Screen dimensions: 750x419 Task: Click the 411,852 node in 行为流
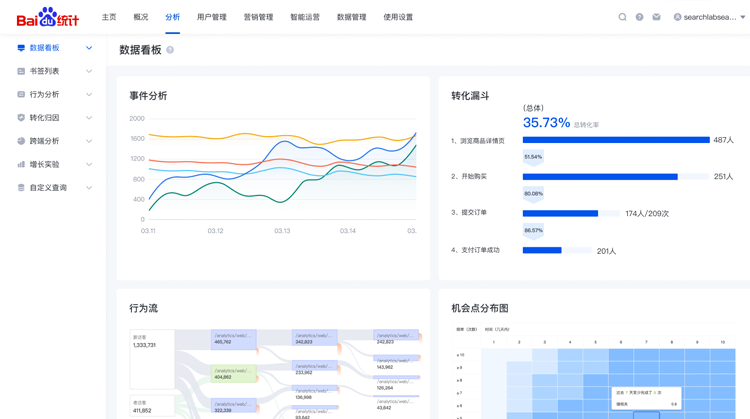[152, 406]
